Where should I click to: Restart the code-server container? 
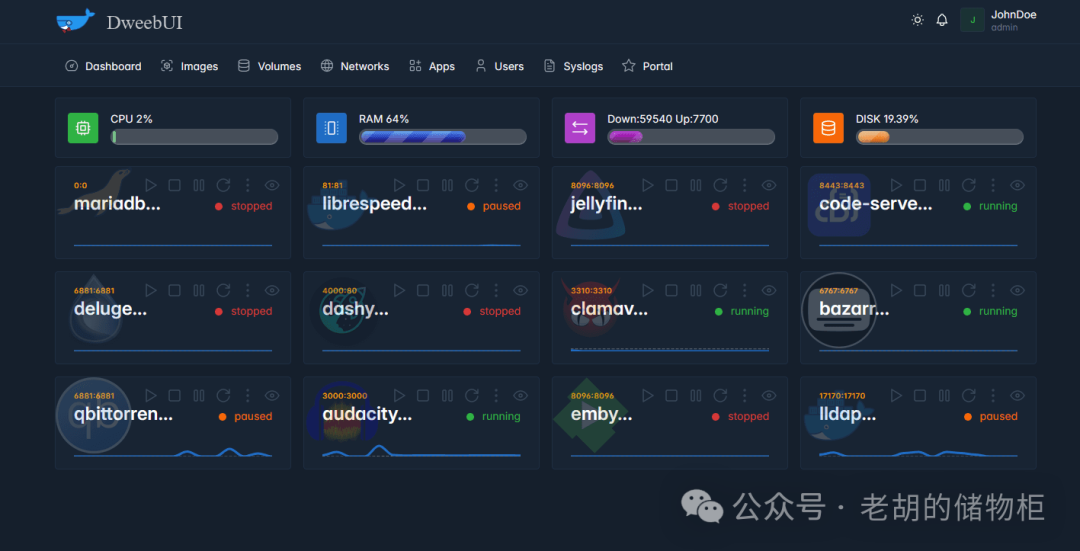click(968, 185)
